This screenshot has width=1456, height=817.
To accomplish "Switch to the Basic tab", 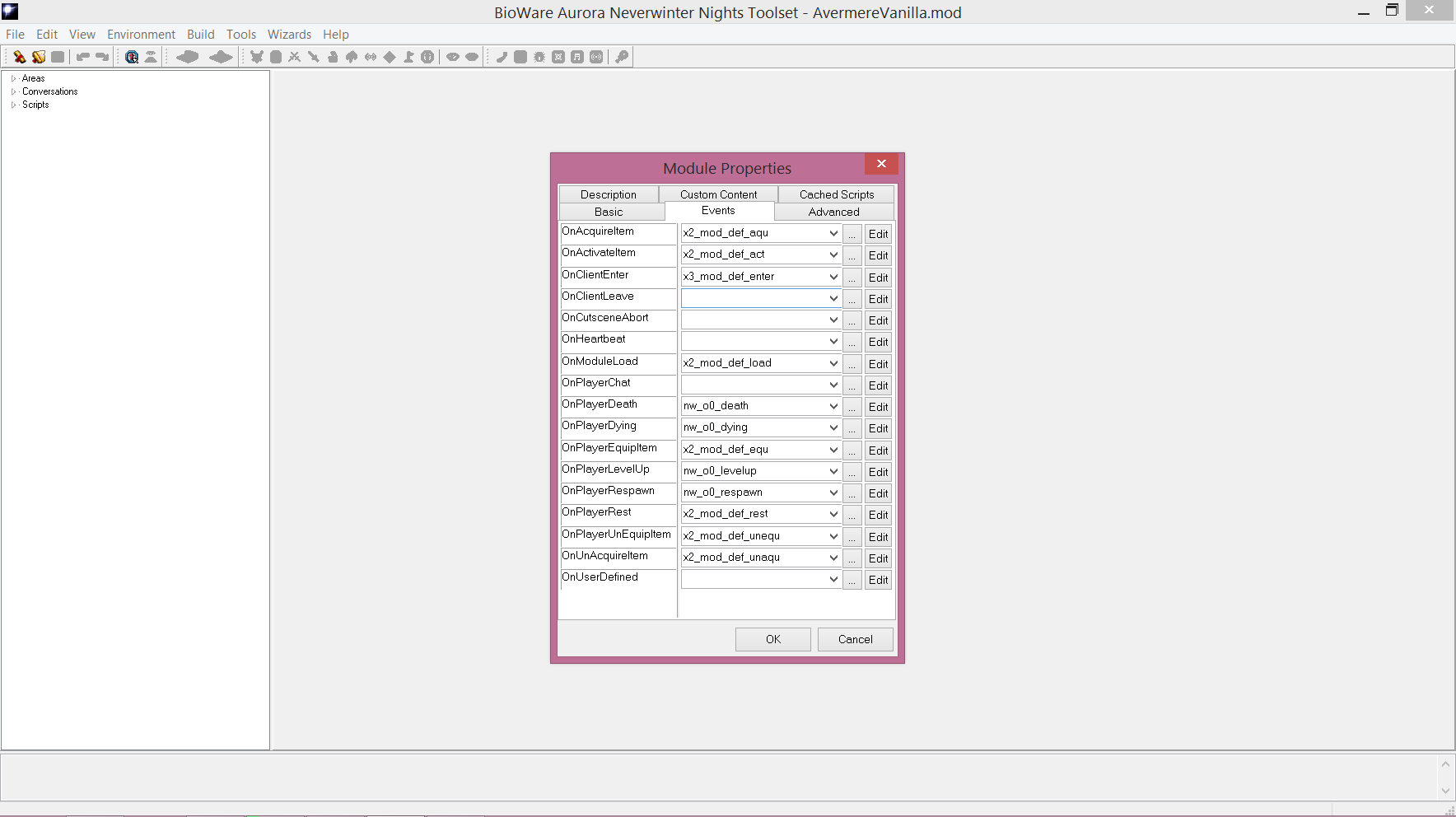I will click(x=609, y=212).
